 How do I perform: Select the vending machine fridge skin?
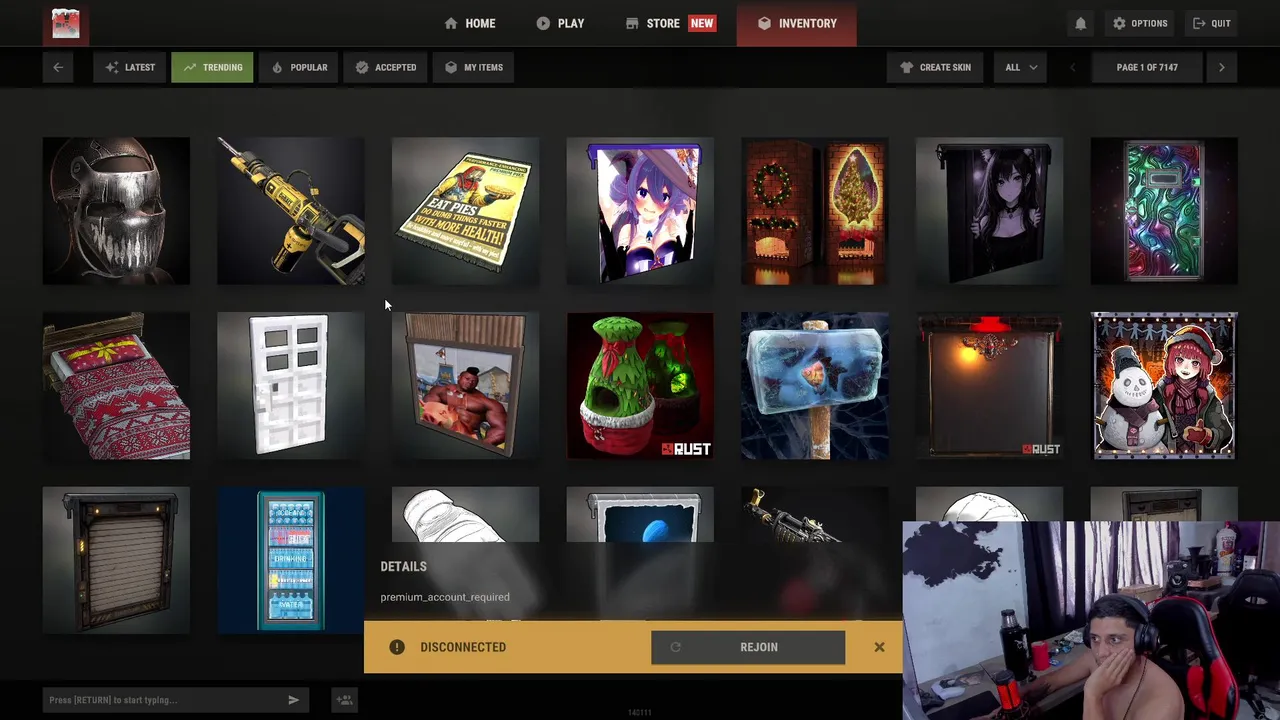(x=291, y=560)
